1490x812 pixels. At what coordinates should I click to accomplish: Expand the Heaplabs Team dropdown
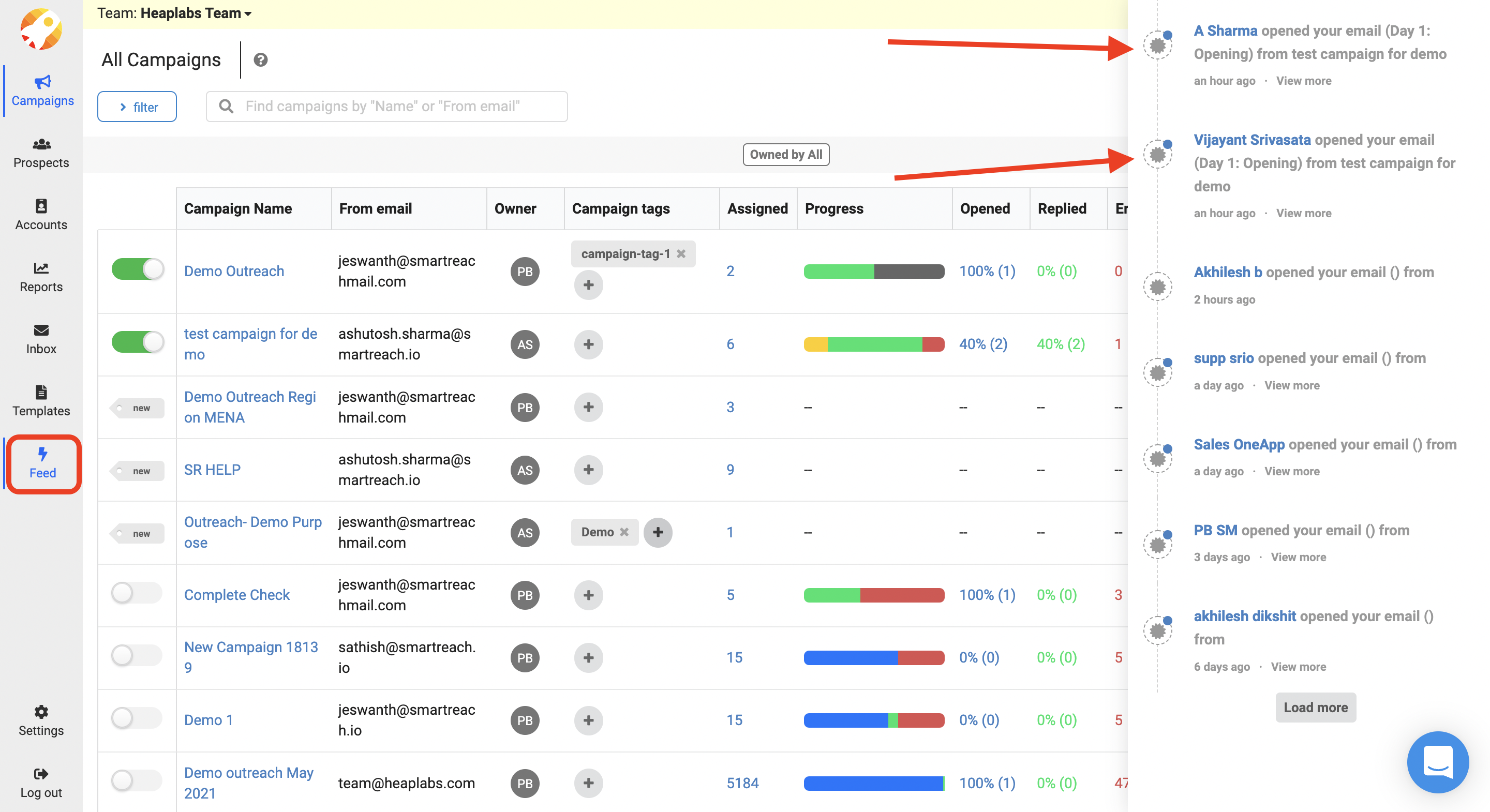(197, 13)
